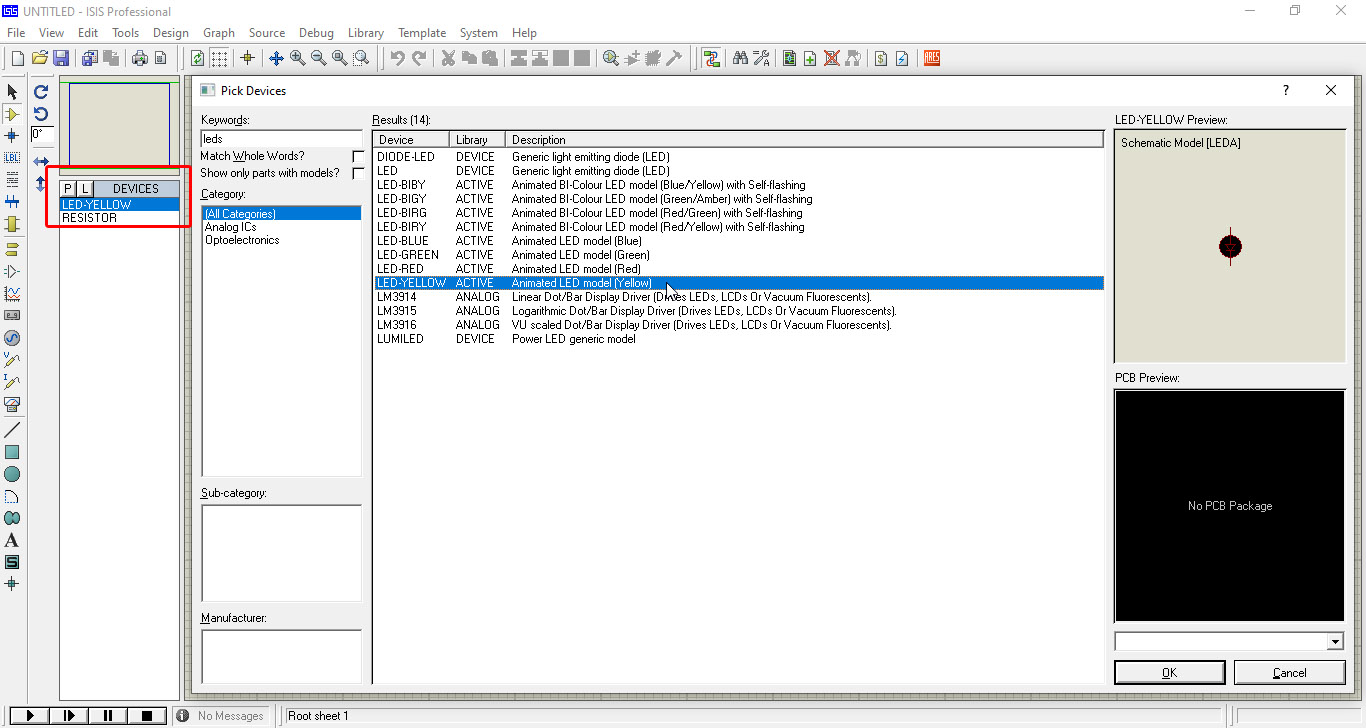Select Optoelectronics category

click(x=242, y=240)
